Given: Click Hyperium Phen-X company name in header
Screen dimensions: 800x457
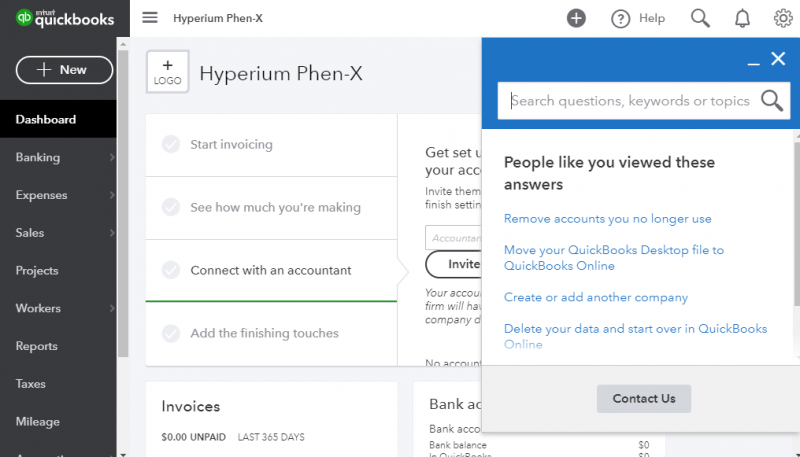Looking at the screenshot, I should tap(218, 18).
